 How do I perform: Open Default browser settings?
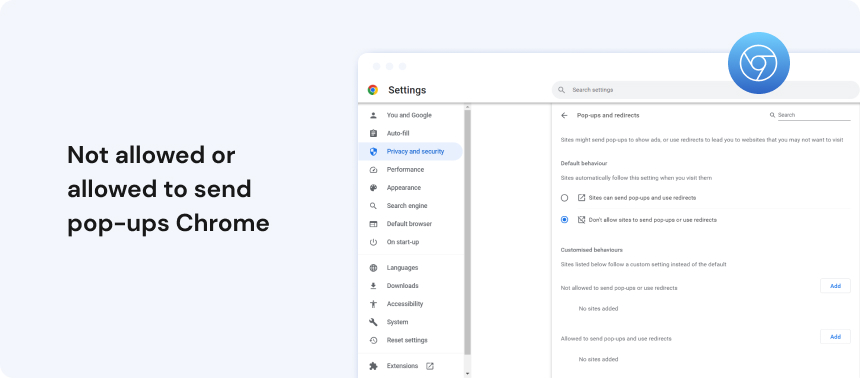(410, 224)
